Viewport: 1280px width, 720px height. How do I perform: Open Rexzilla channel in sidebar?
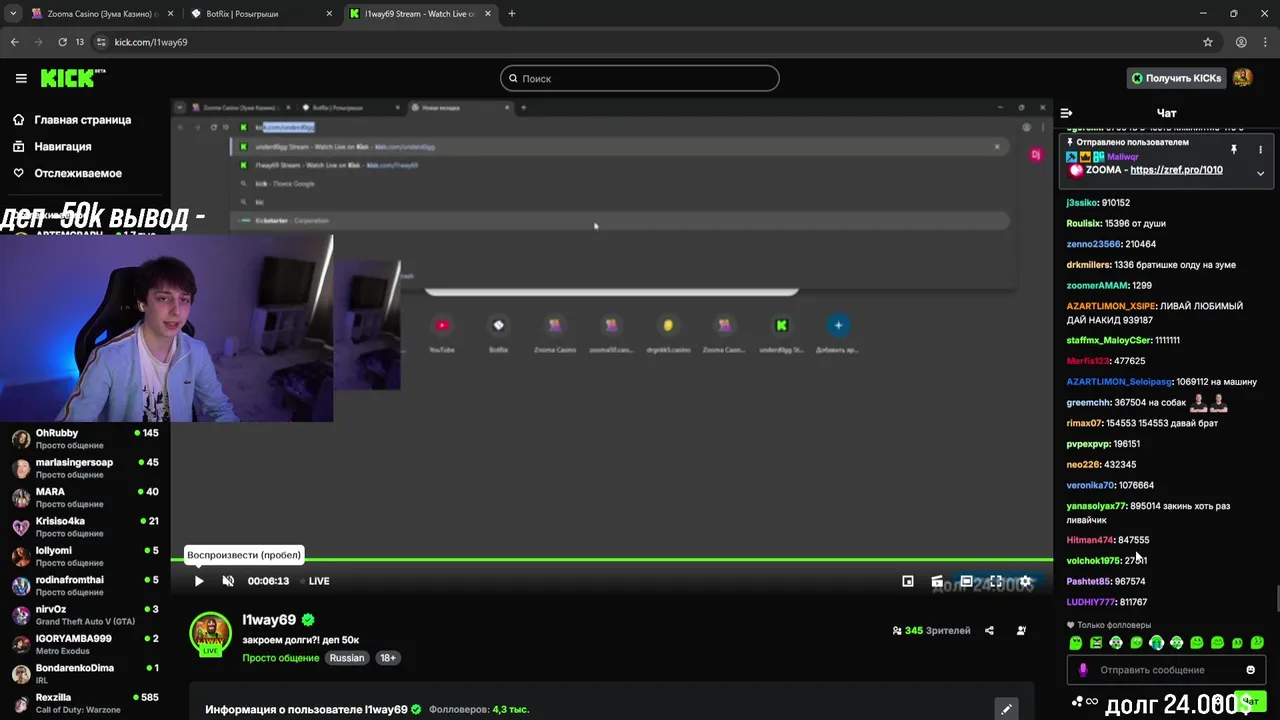coord(85,703)
